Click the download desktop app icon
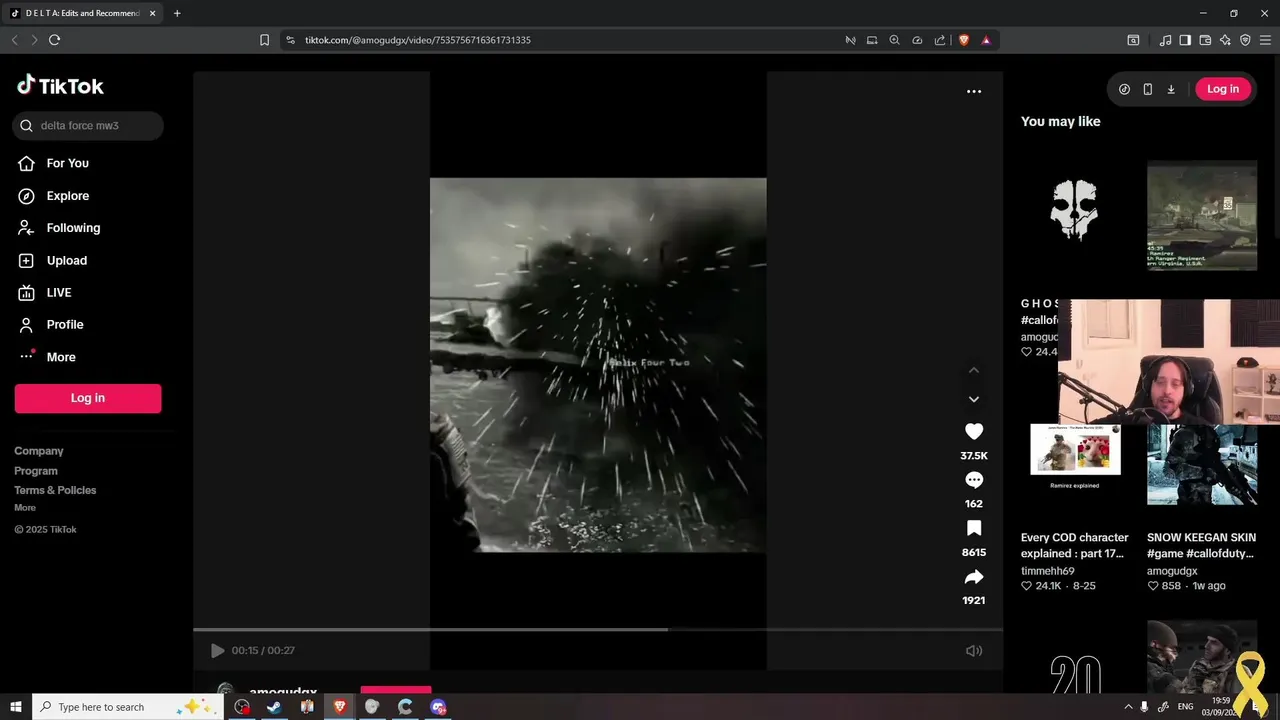The height and width of the screenshot is (720, 1280). tap(1171, 89)
